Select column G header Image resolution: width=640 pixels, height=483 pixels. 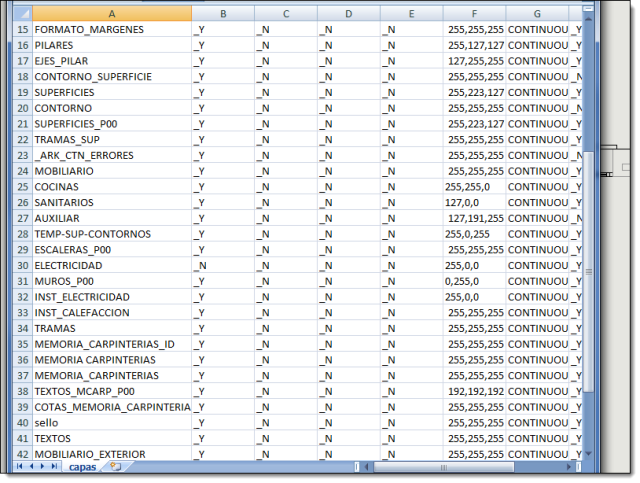point(537,14)
